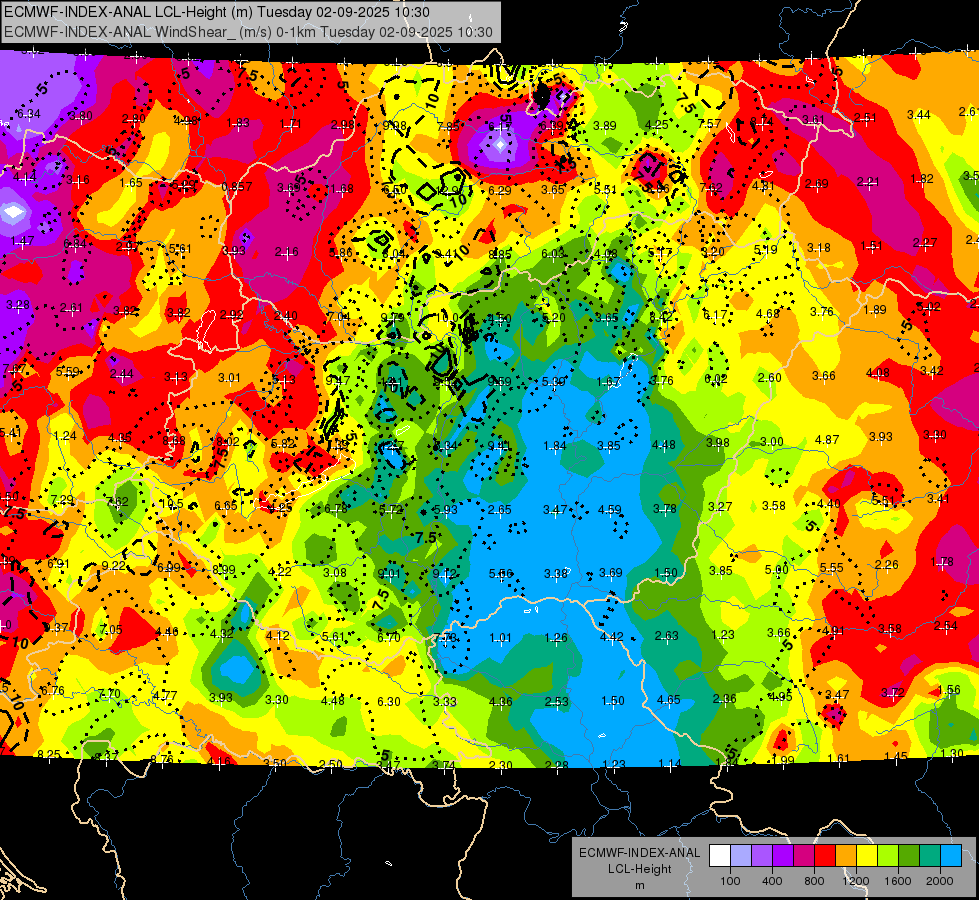Viewport: 979px width, 900px height.
Task: Click the legend unit label m
Action: click(x=639, y=885)
